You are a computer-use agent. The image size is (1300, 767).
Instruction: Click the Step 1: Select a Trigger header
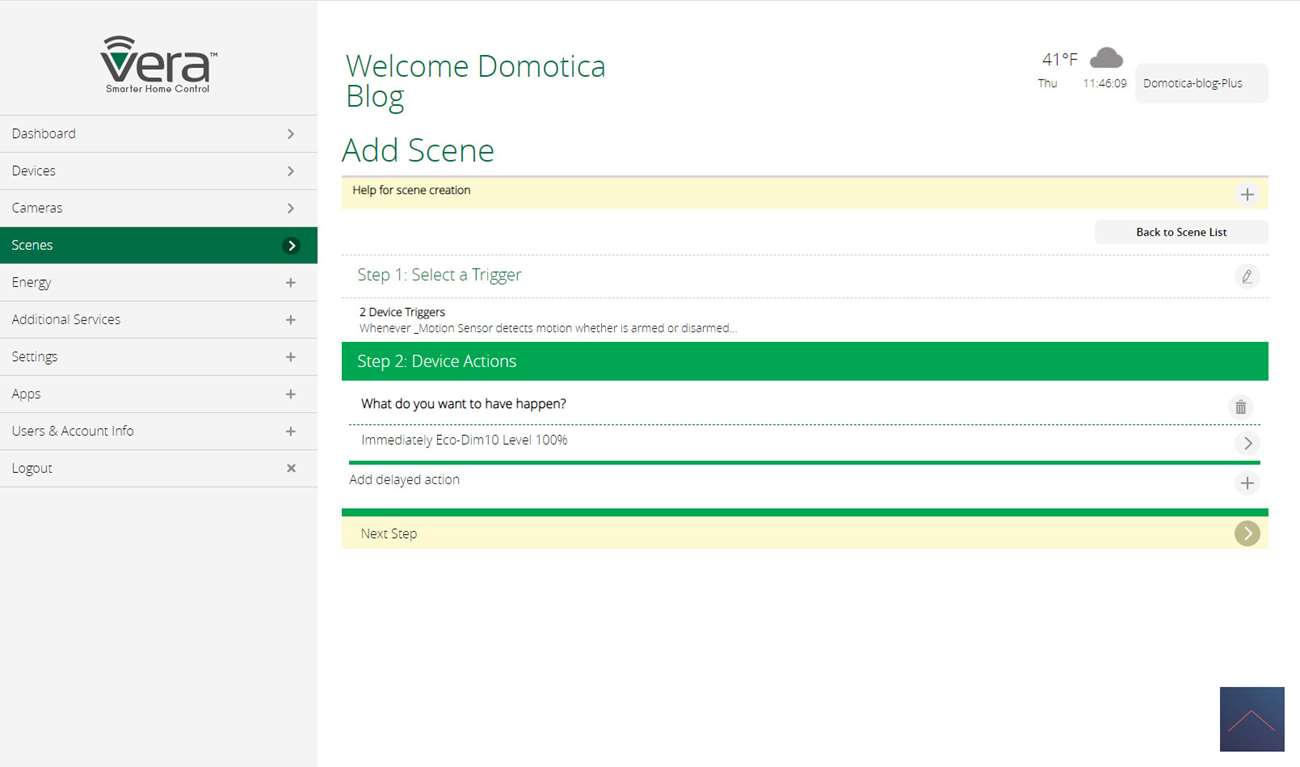point(440,275)
